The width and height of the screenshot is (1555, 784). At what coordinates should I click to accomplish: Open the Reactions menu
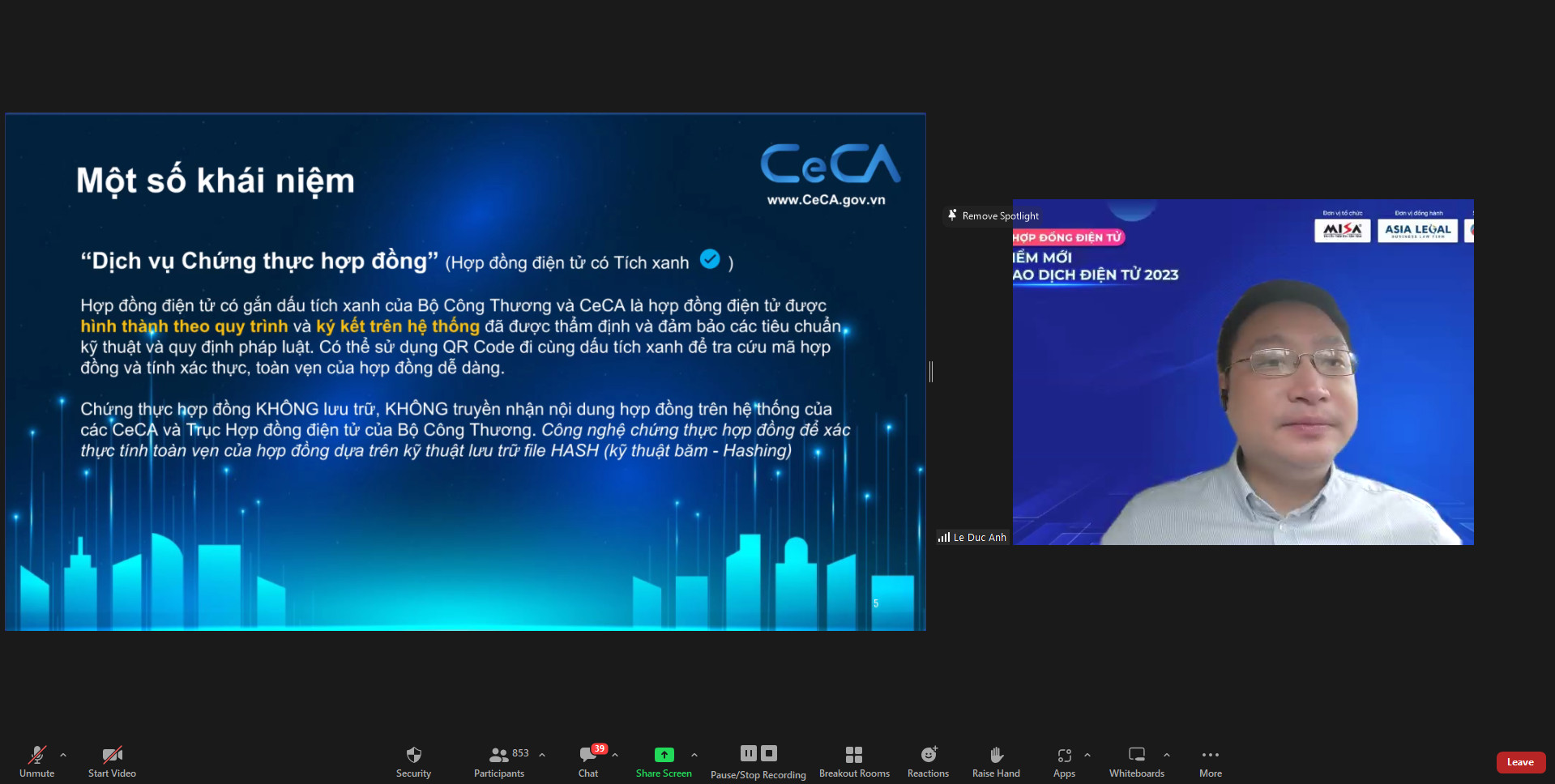(928, 761)
